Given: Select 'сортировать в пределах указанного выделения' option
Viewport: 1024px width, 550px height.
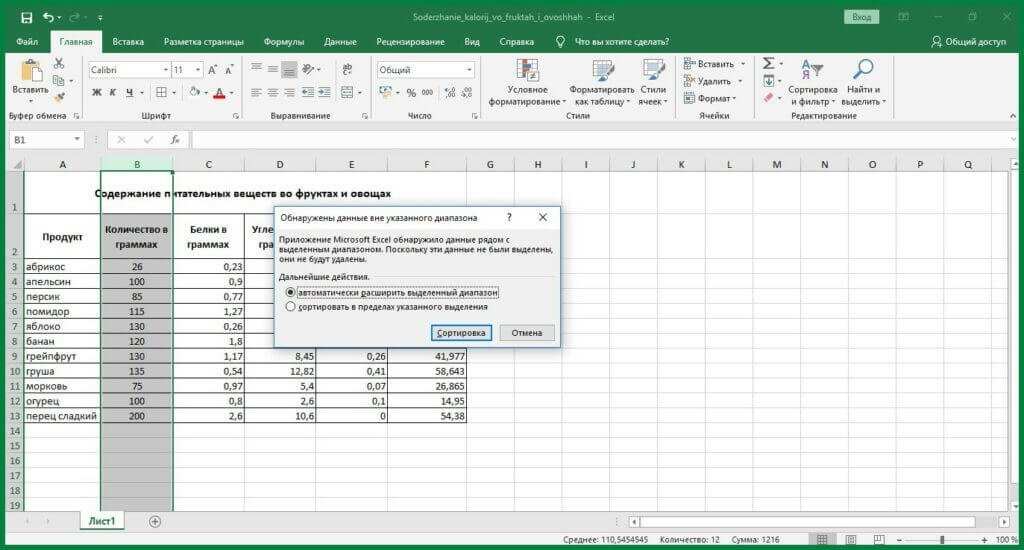Looking at the screenshot, I should 291,307.
